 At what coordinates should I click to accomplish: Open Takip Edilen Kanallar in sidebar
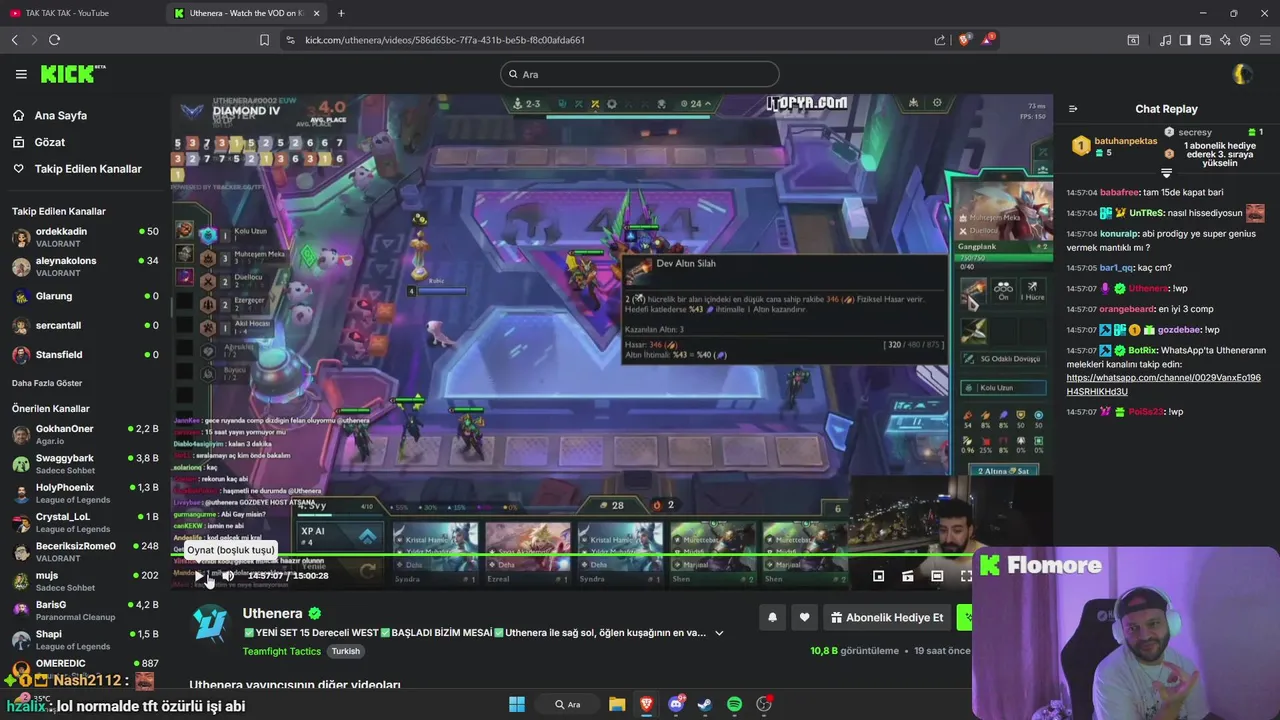[x=78, y=169]
